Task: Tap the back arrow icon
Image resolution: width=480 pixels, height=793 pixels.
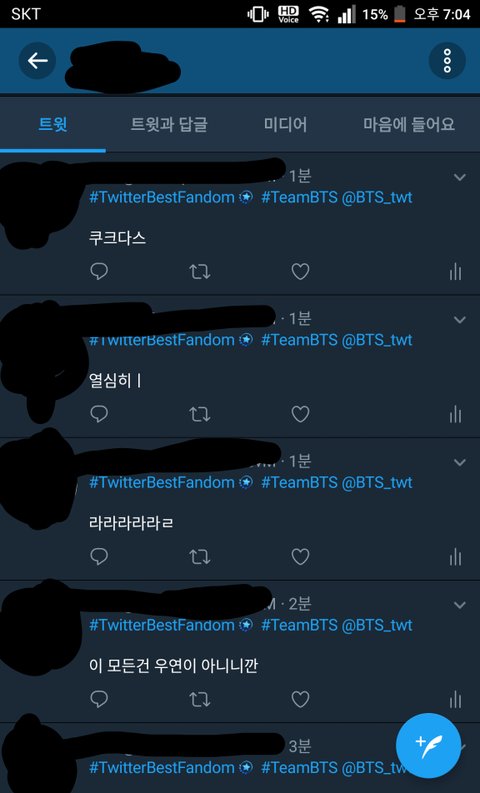Action: (x=37, y=61)
